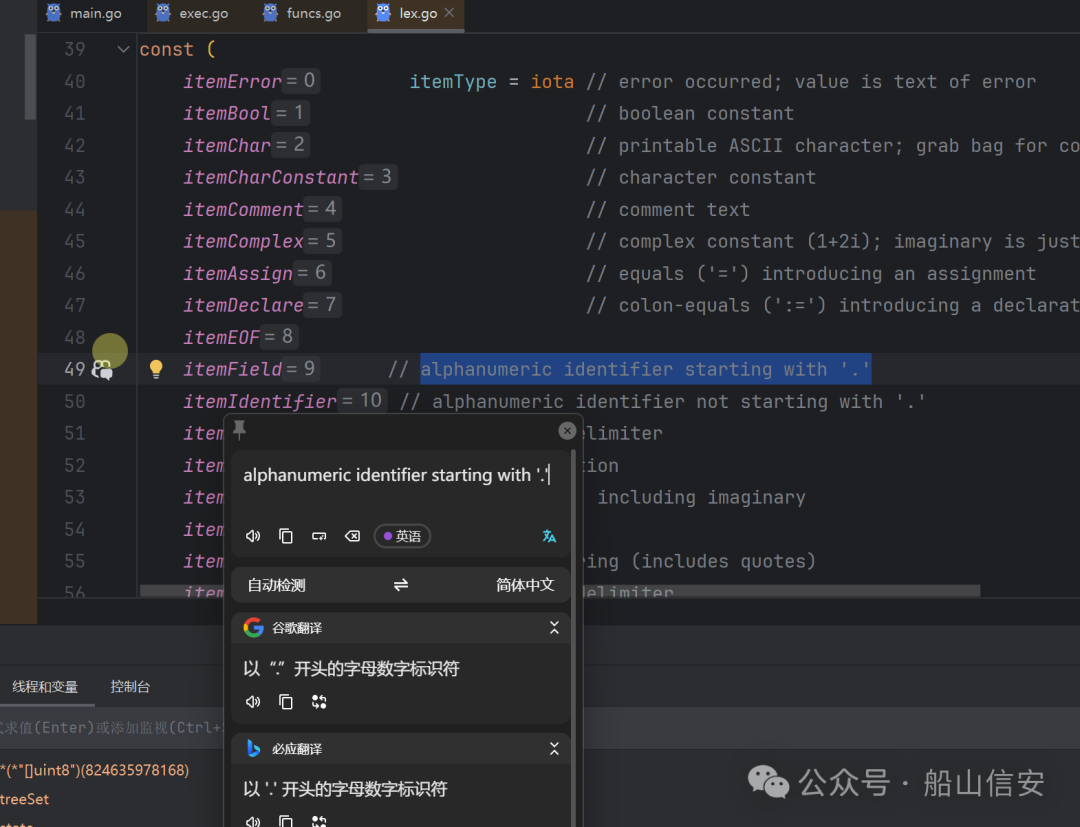The height and width of the screenshot is (827, 1080).
Task: Click line number 50 in the gutter
Action: click(x=74, y=401)
